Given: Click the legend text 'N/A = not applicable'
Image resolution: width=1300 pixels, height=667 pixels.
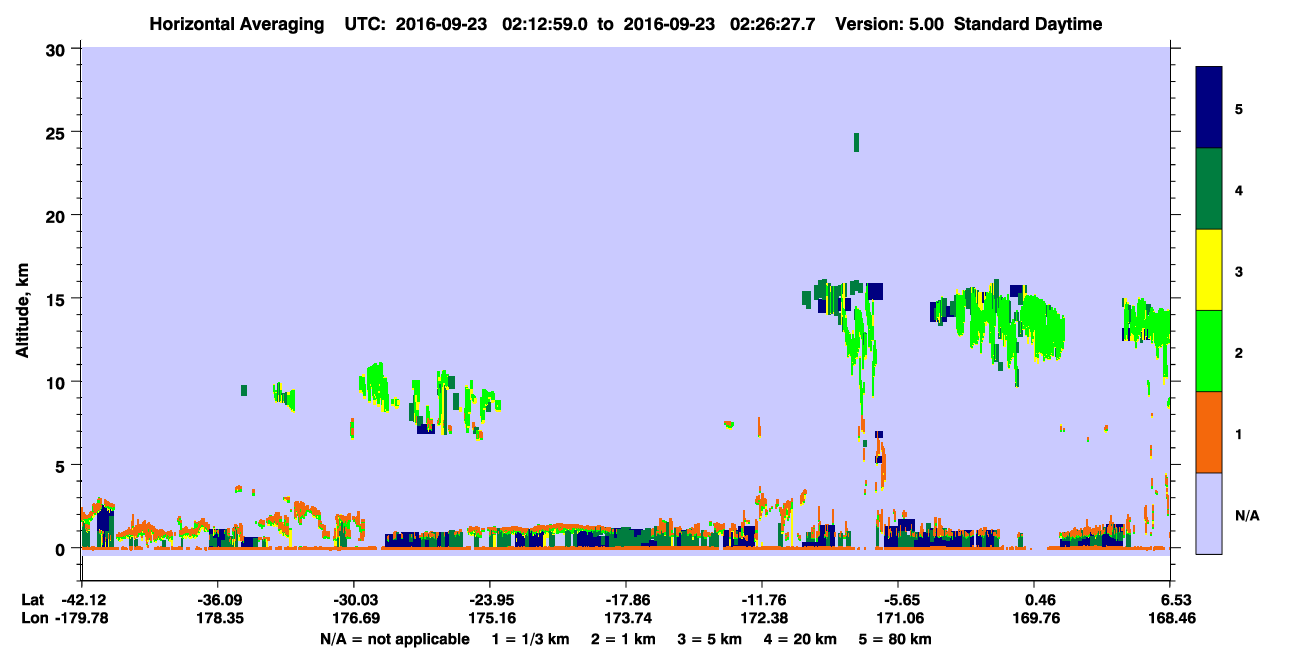Looking at the screenshot, I should (394, 639).
